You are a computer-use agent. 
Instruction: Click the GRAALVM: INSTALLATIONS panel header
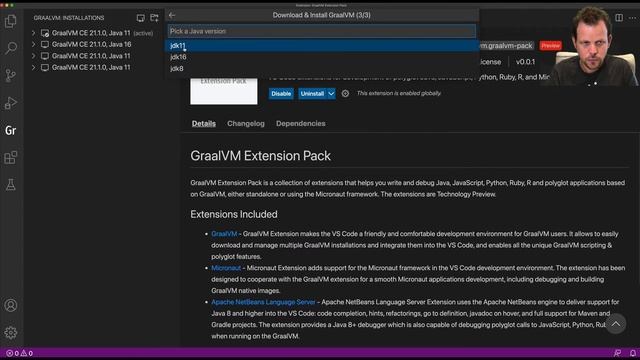tap(69, 18)
